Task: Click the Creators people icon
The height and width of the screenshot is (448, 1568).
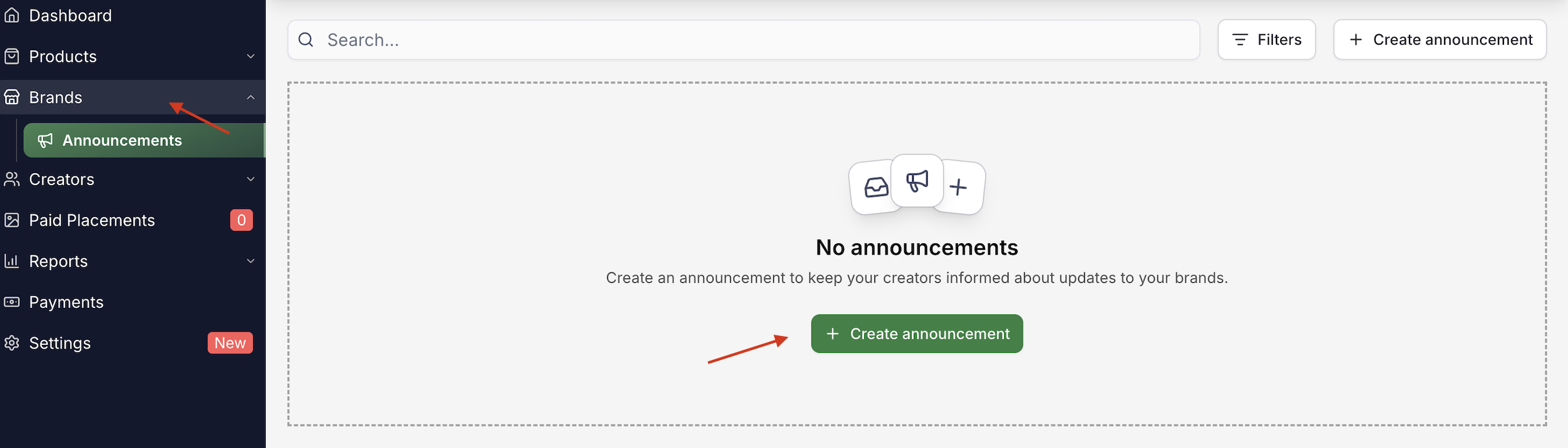Action: point(11,179)
